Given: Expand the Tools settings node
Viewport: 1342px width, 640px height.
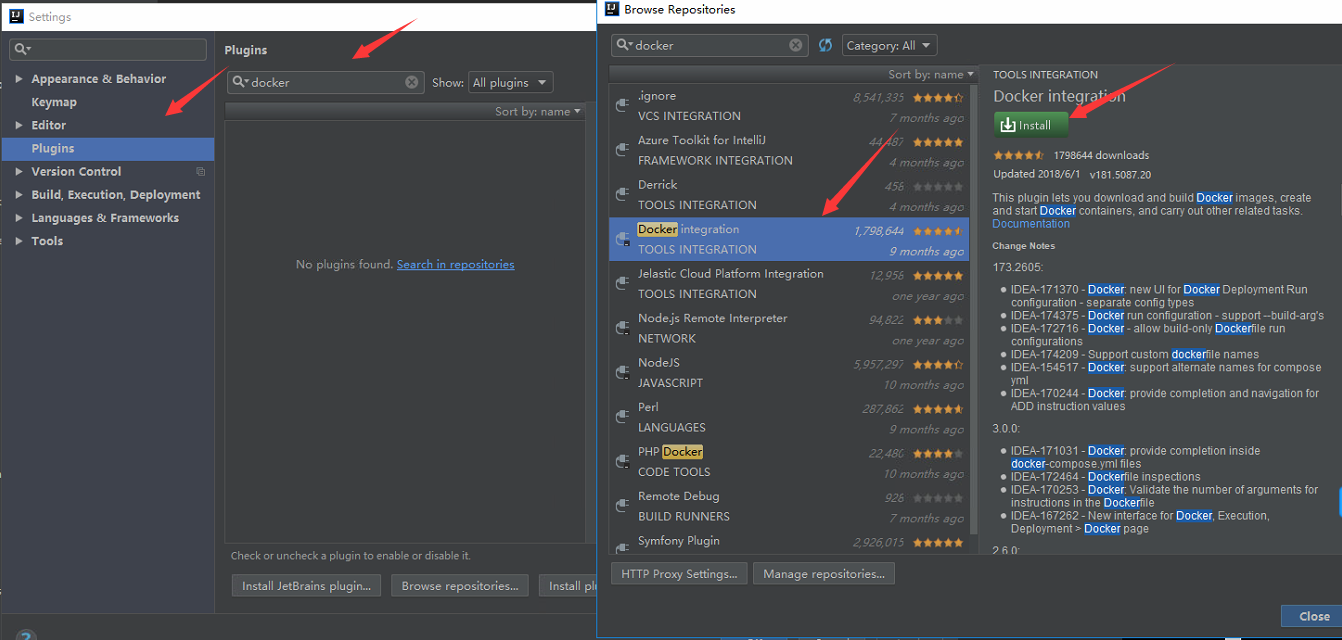Looking at the screenshot, I should pyautogui.click(x=19, y=241).
